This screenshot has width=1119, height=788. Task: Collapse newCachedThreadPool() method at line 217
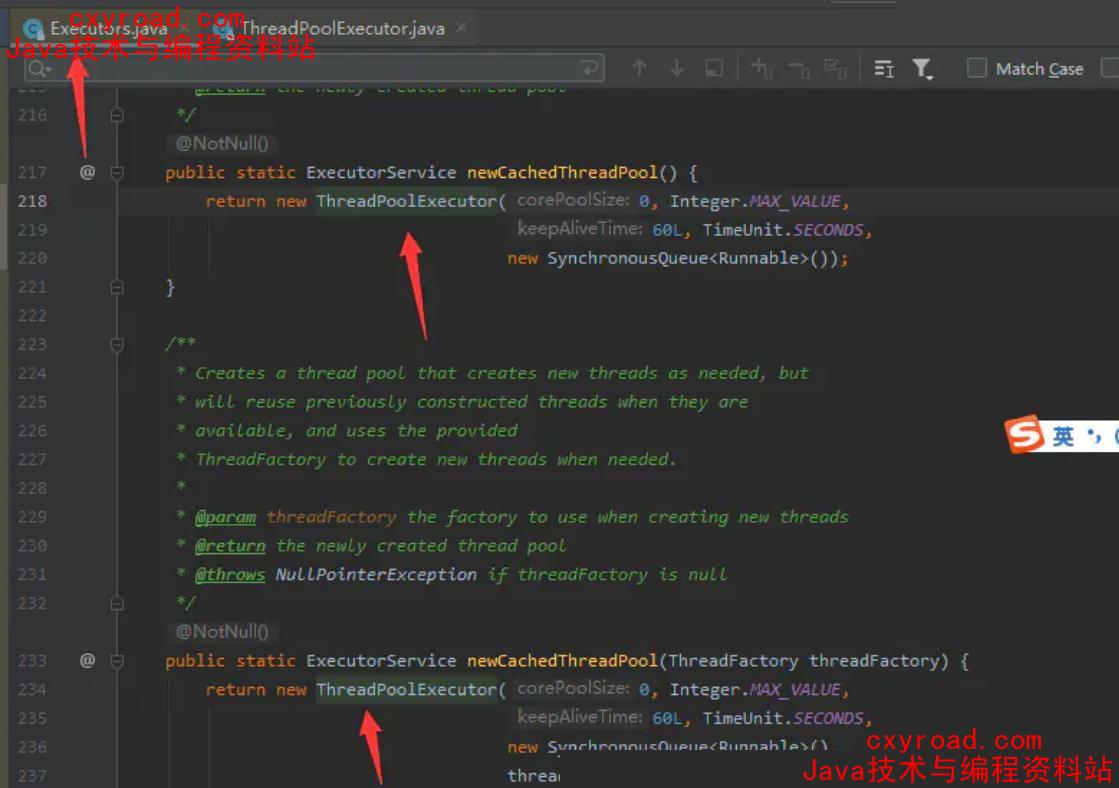[117, 172]
